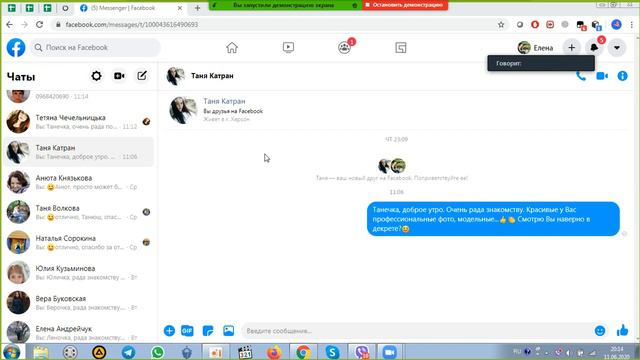
Task: Open Facebook home via the logo
Action: pyautogui.click(x=16, y=48)
